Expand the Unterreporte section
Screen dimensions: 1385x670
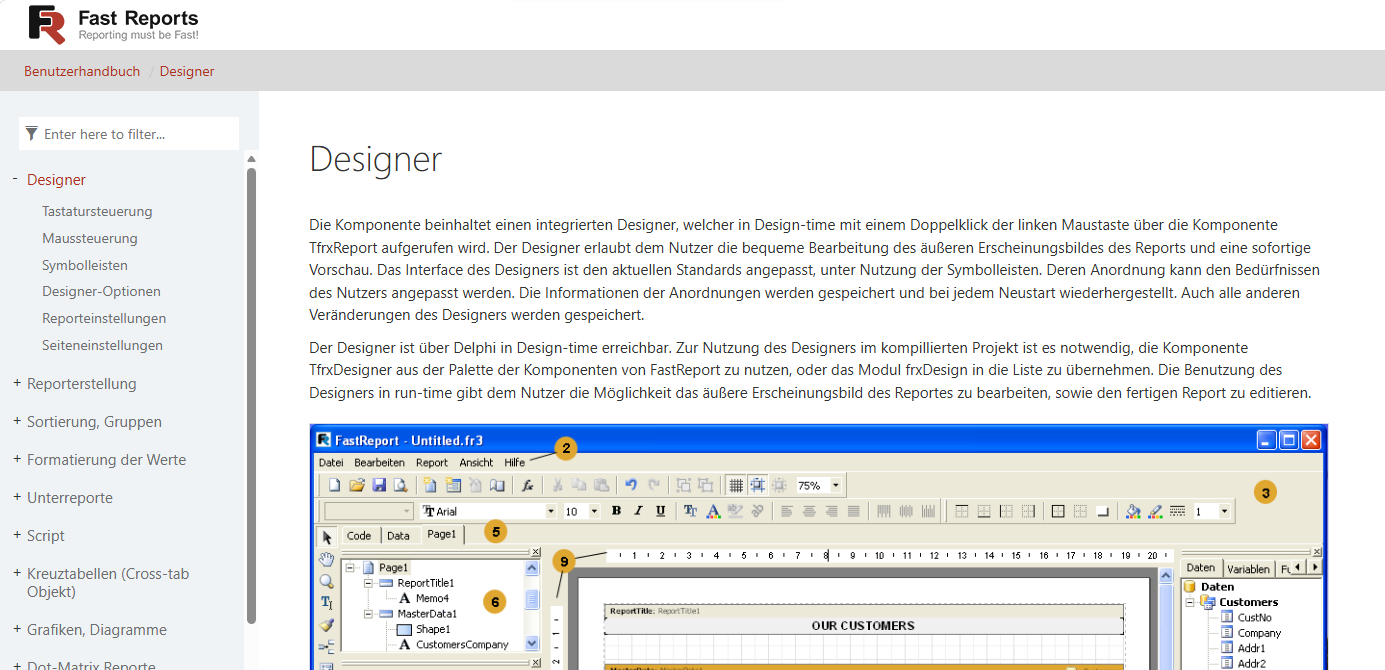(x=16, y=497)
